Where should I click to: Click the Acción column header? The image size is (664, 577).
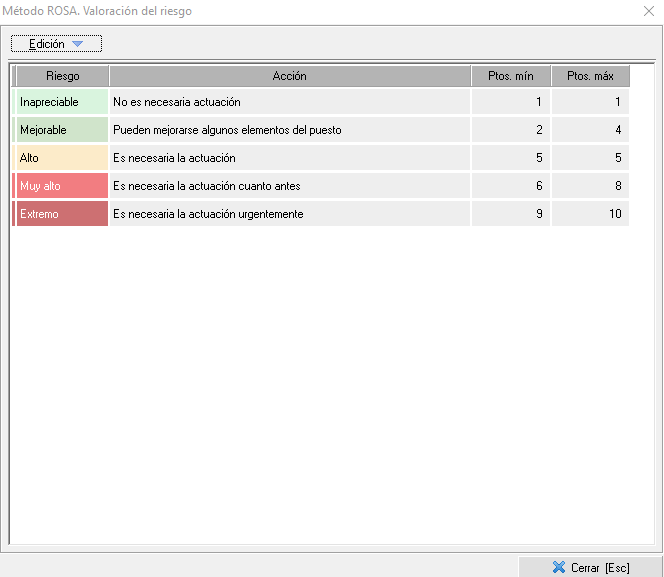tap(289, 76)
